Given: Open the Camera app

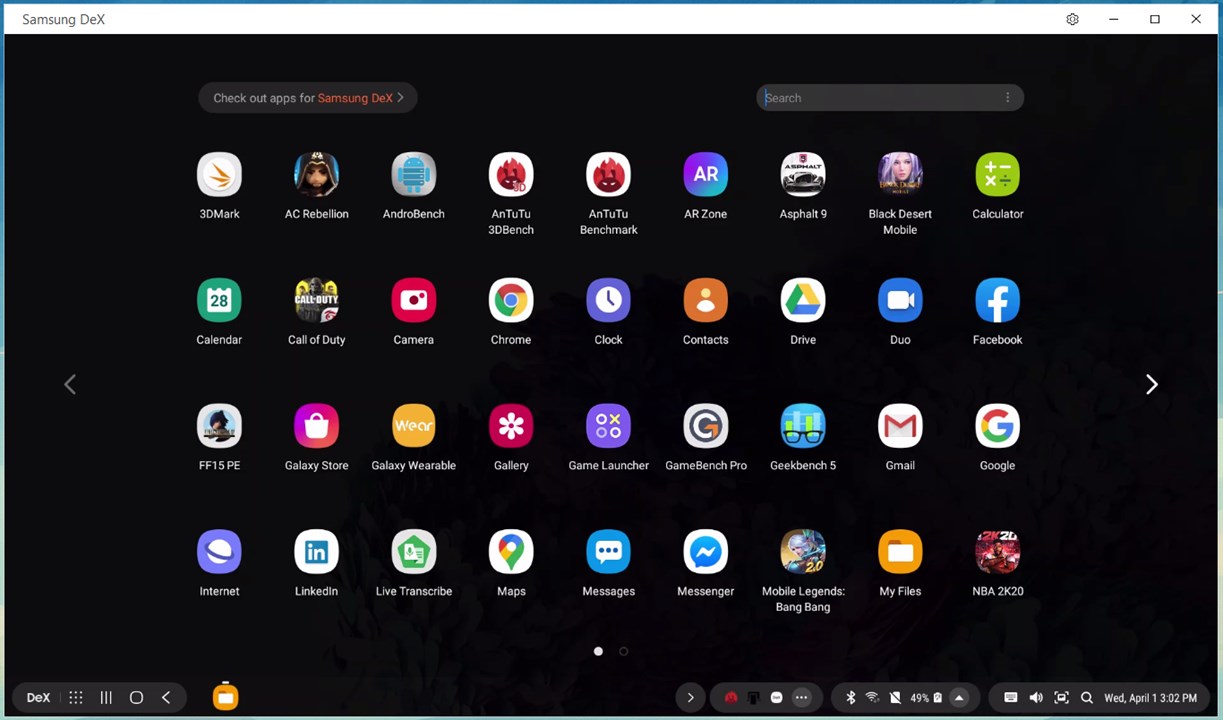Looking at the screenshot, I should point(414,300).
